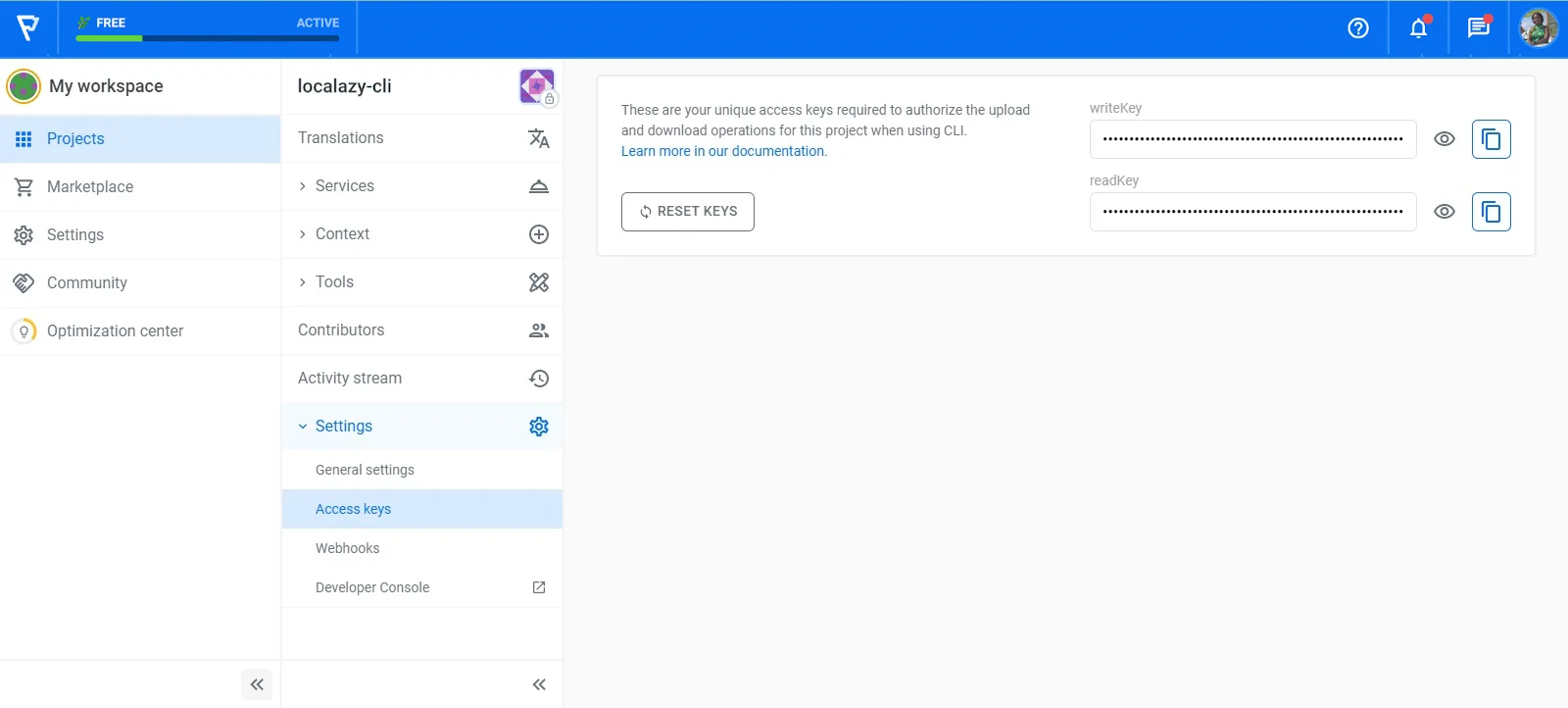Open user profile avatar menu

[1538, 28]
